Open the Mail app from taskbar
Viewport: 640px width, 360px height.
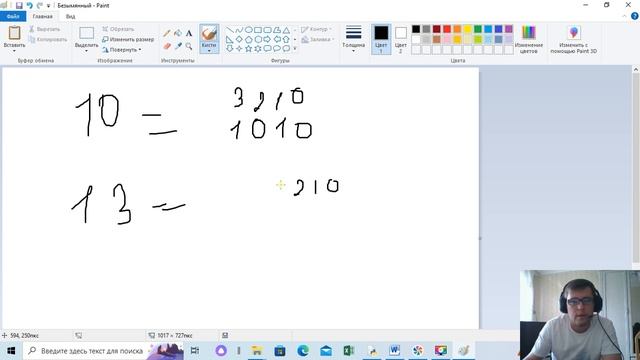[326, 351]
